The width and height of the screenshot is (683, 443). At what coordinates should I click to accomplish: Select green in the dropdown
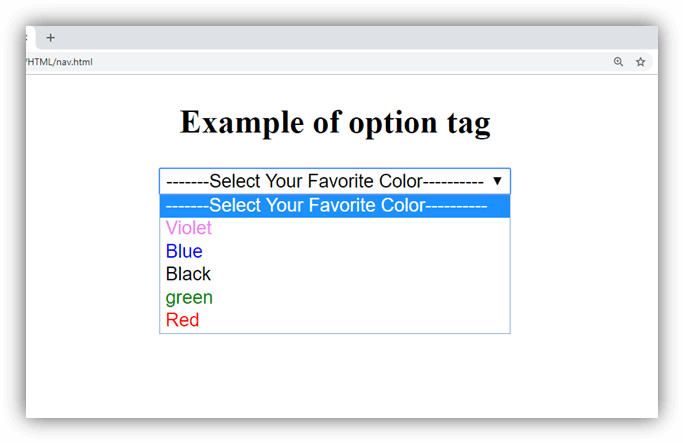point(189,297)
